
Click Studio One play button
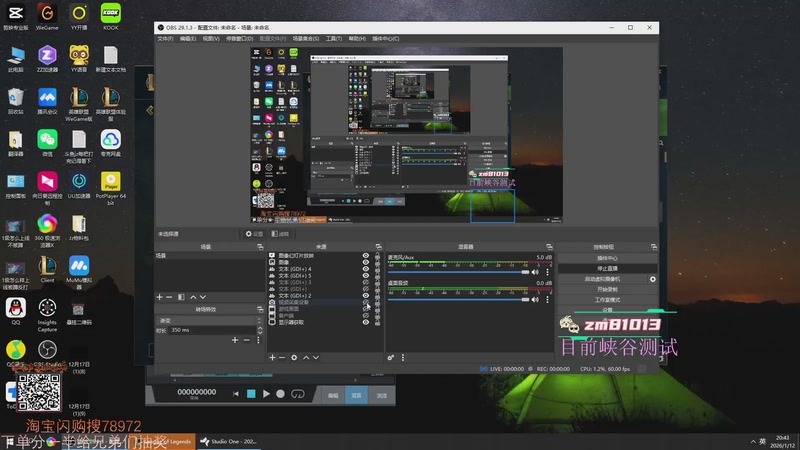266,394
